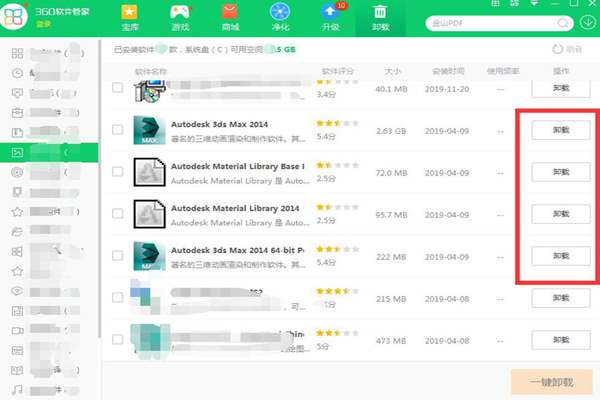Check the box for the 215 MB row
The image size is (600, 400).
117,297
